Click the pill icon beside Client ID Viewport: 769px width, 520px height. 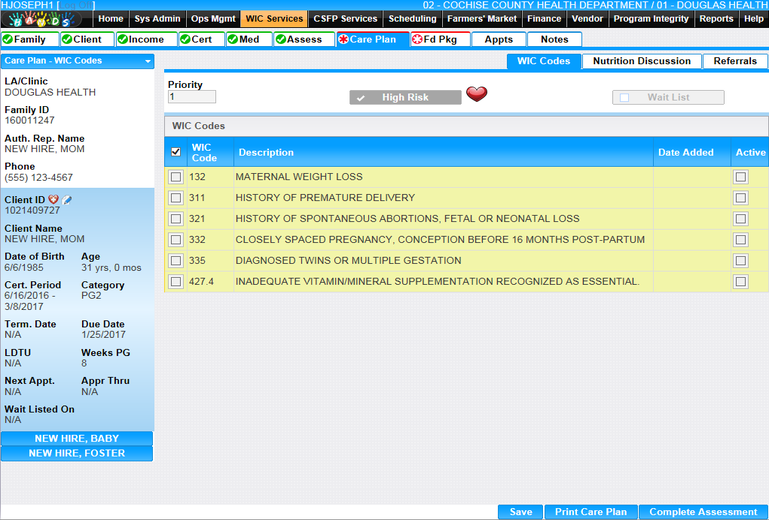[x=68, y=200]
